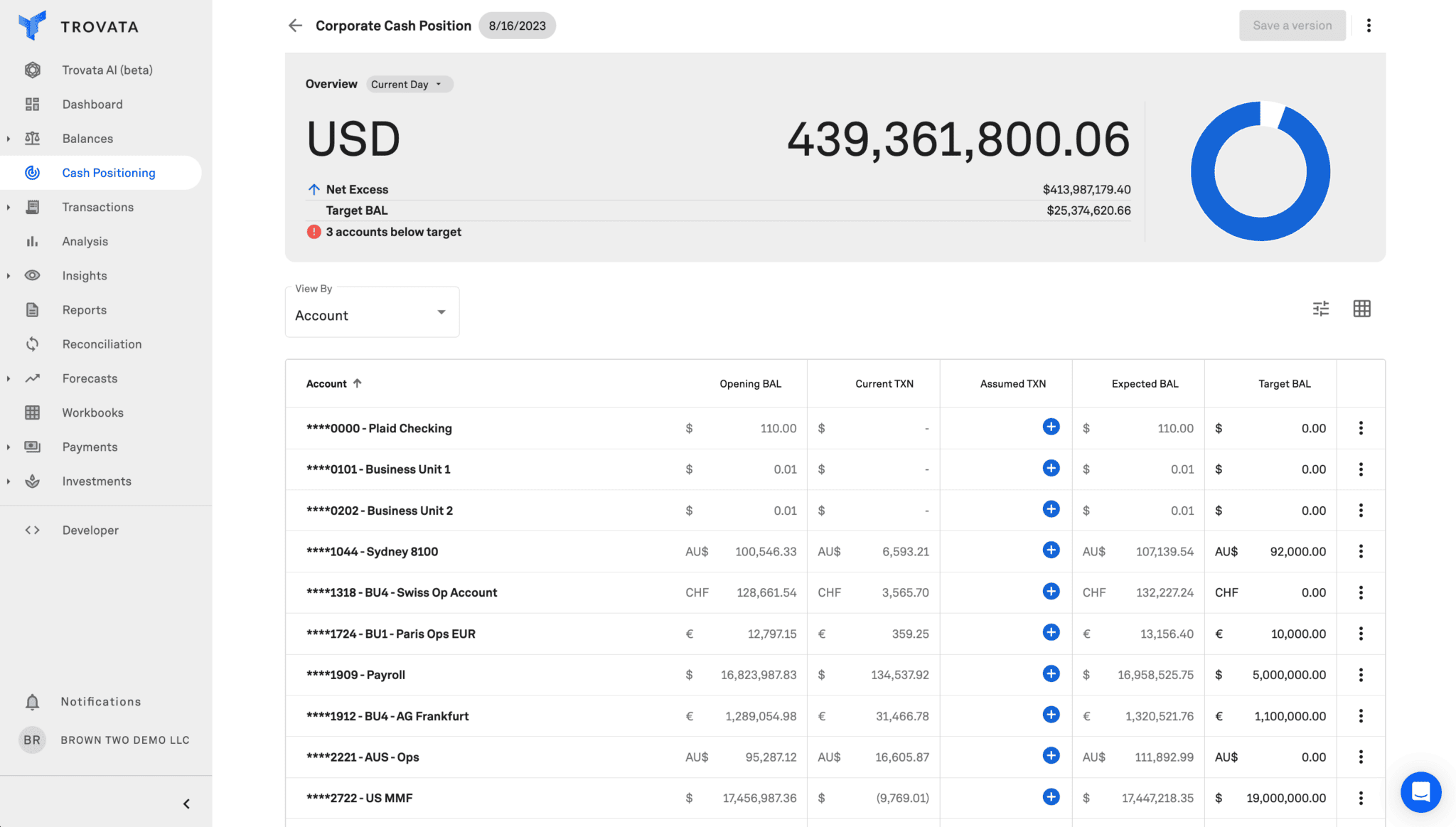Open the View By Account dropdown
The height and width of the screenshot is (827, 1456).
372,315
